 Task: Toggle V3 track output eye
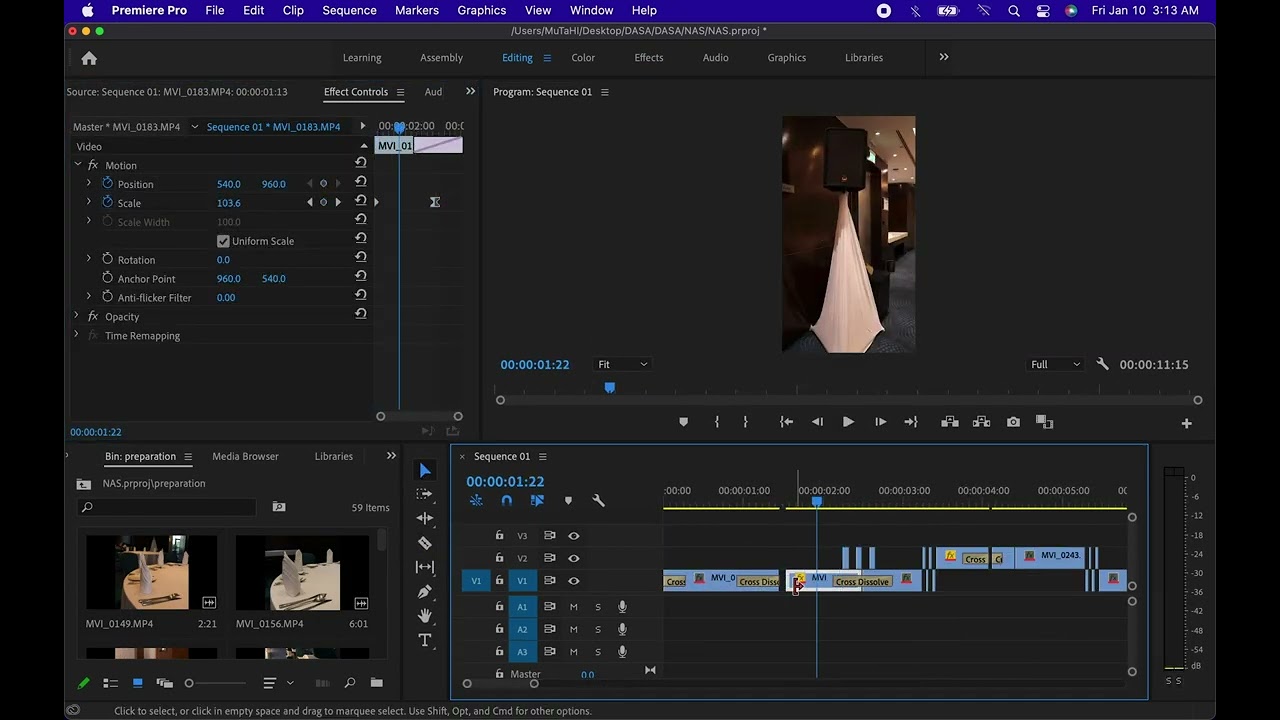coord(574,536)
